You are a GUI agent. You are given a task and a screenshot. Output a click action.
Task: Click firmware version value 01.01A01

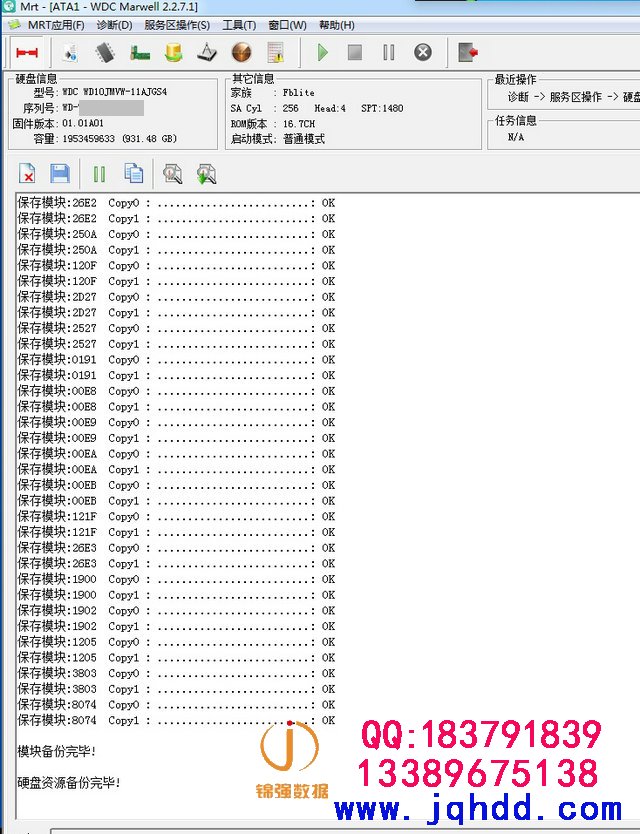(83, 123)
